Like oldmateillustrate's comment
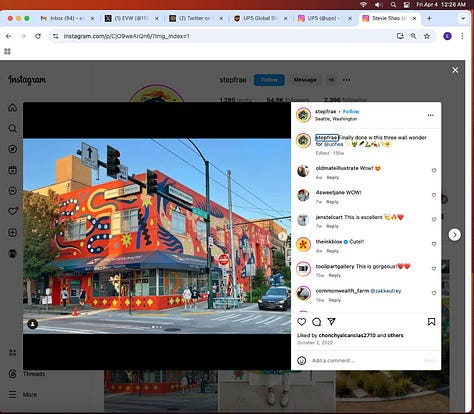The width and height of the screenshot is (474, 414). [x=434, y=170]
